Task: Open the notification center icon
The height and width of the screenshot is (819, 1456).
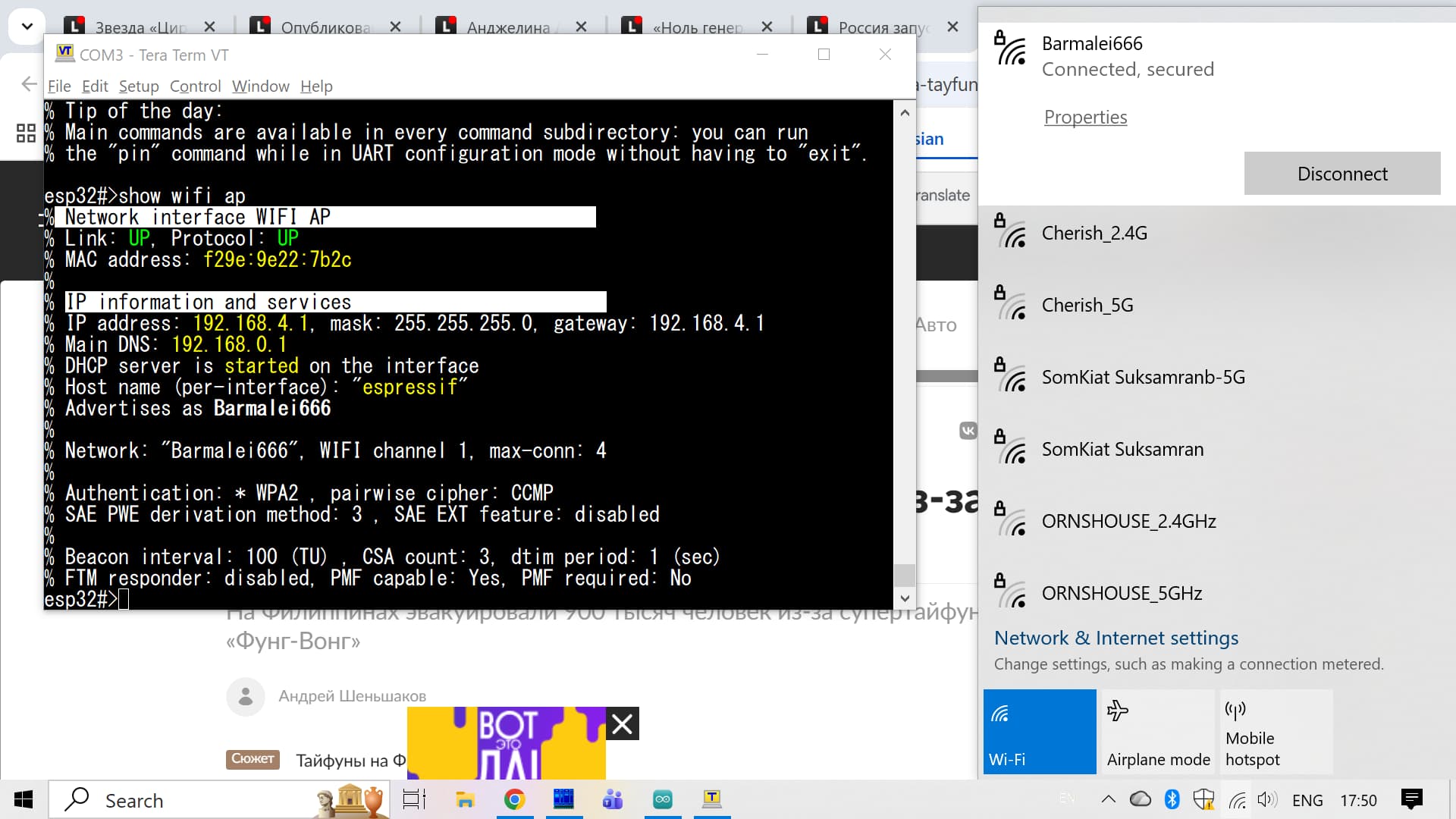Action: (x=1412, y=799)
